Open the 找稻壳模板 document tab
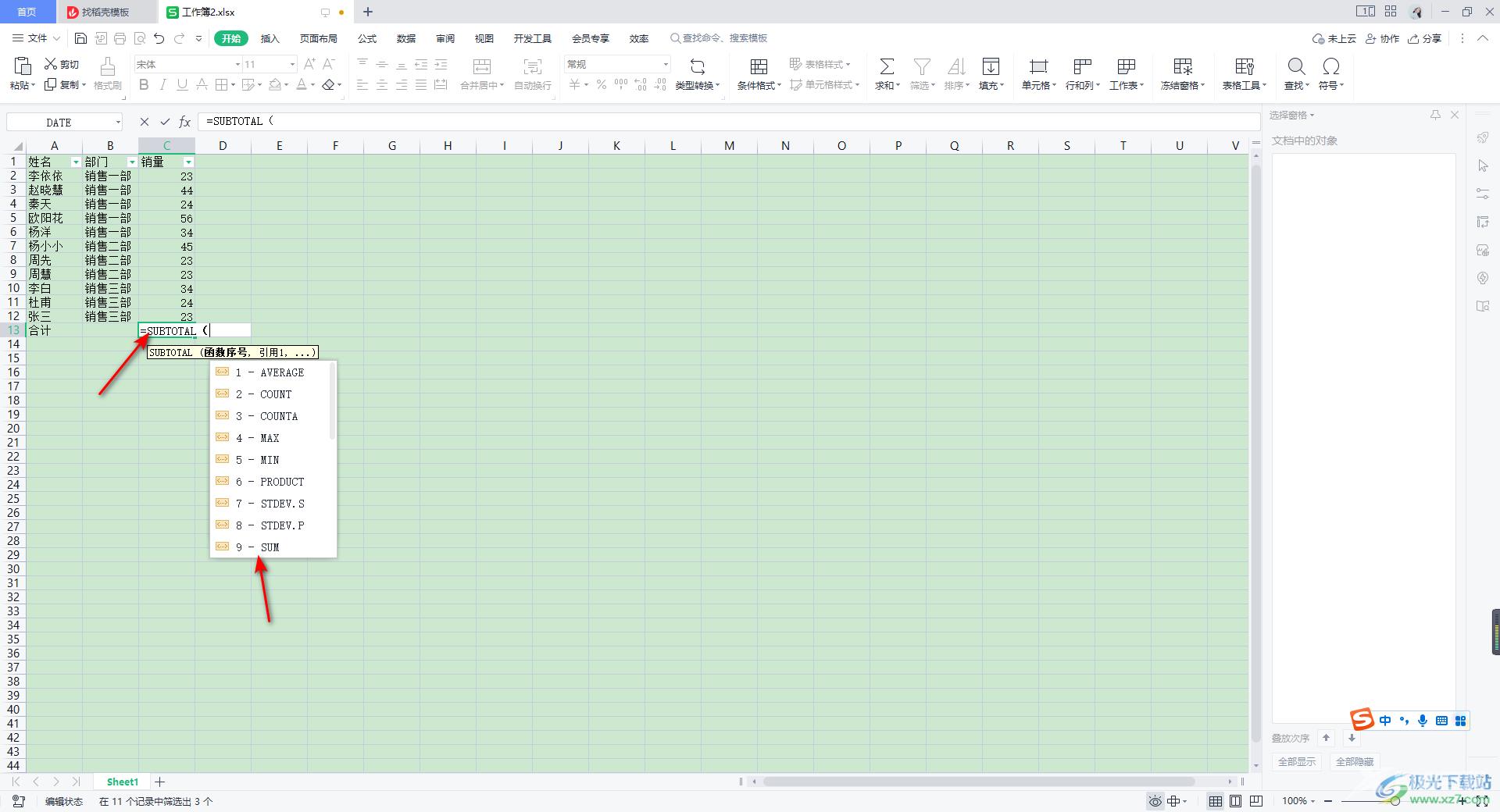 (x=105, y=12)
